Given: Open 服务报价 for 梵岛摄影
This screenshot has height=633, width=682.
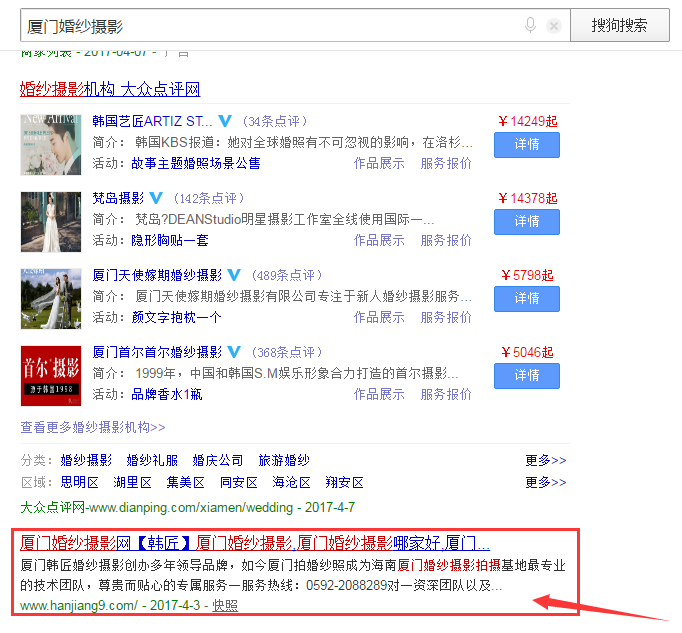Looking at the screenshot, I should coord(446,240).
